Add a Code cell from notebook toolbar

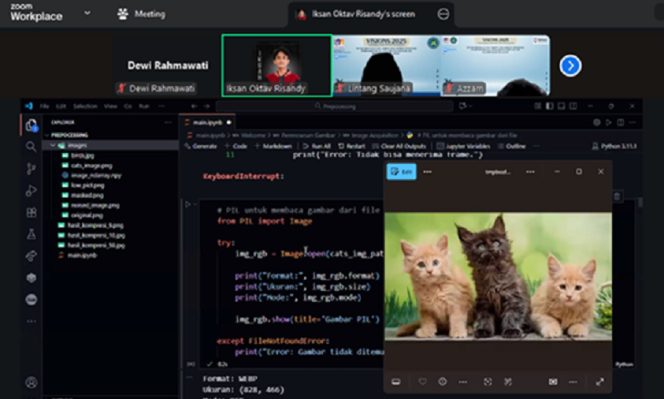[x=236, y=146]
